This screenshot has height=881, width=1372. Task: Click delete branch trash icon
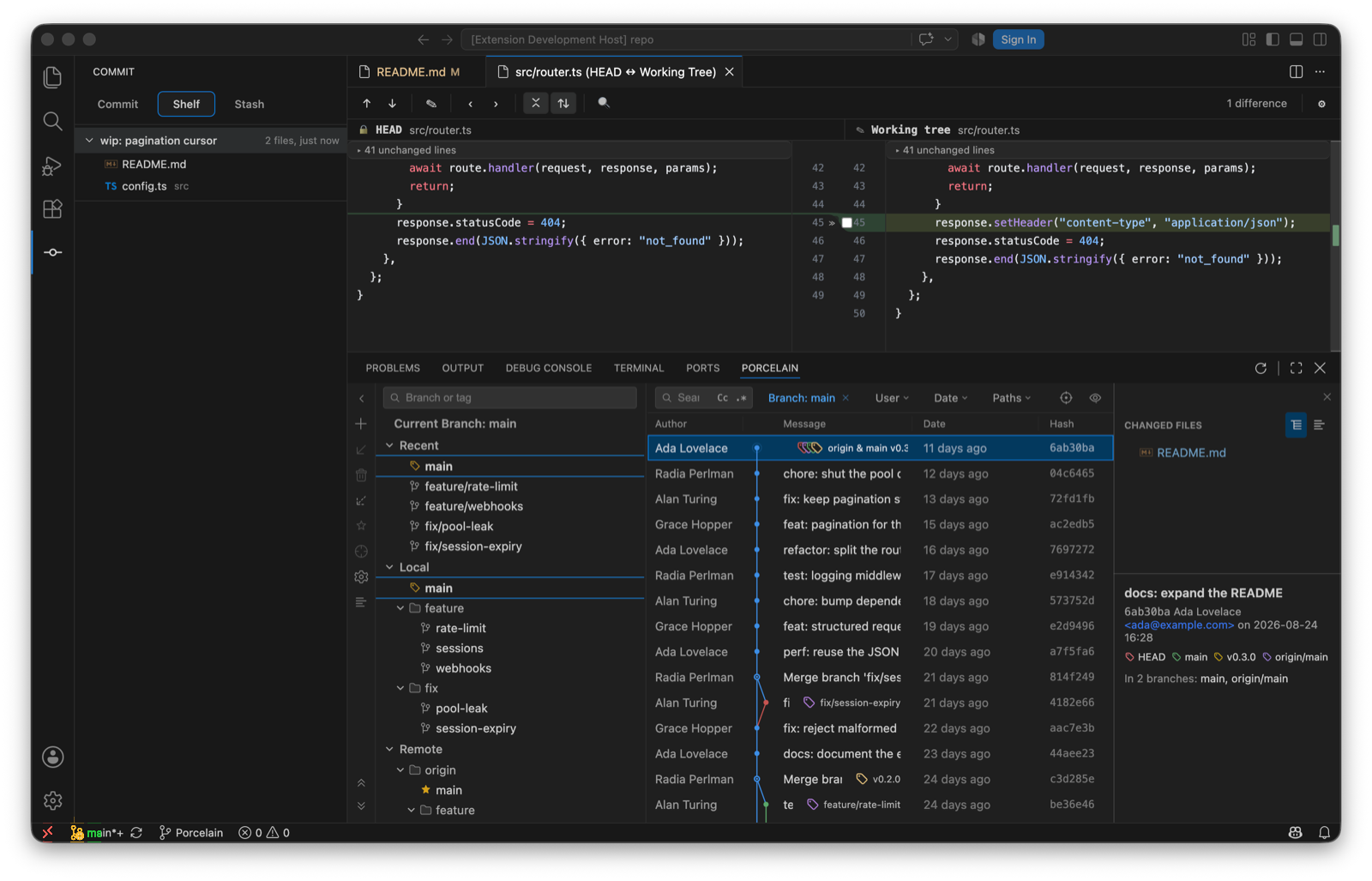361,475
